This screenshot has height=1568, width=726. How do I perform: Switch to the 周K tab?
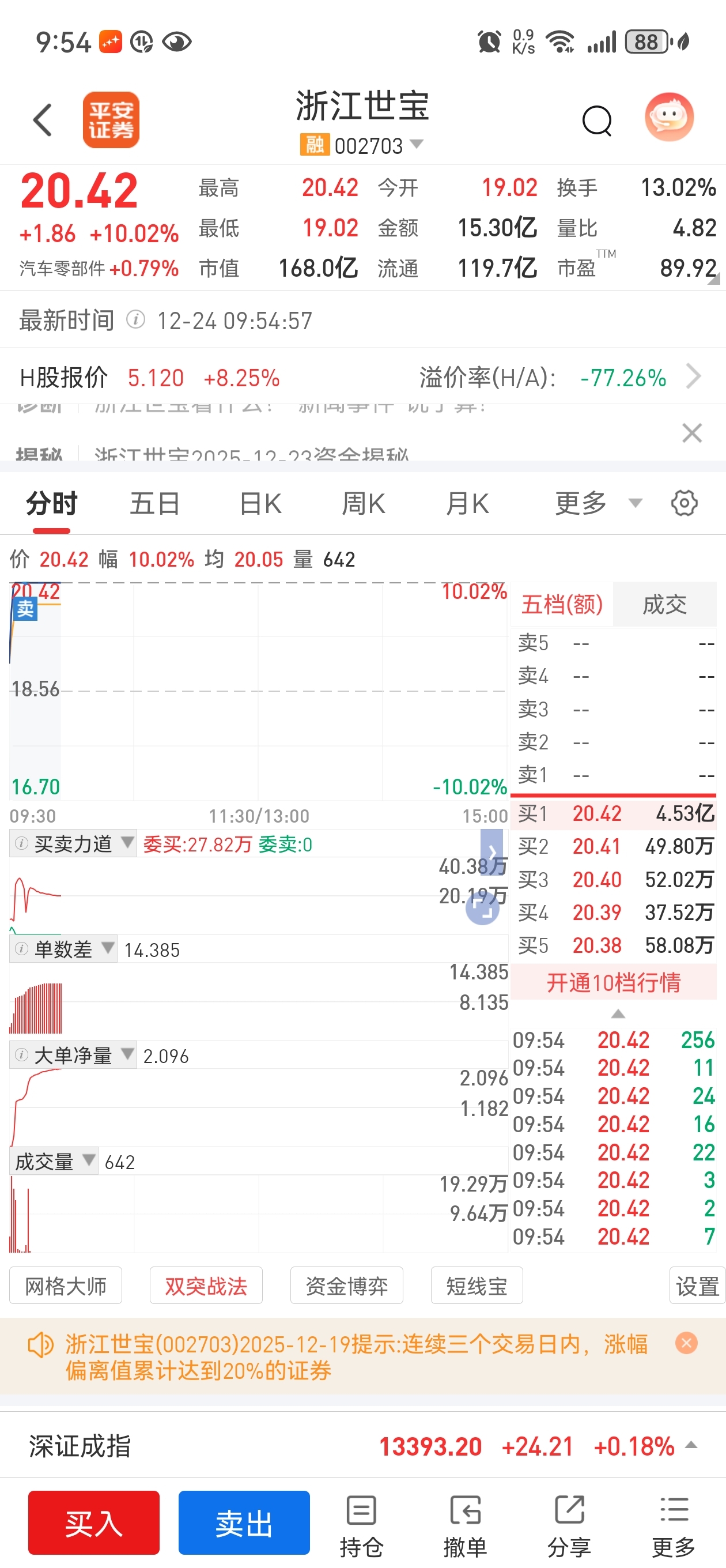(x=364, y=504)
